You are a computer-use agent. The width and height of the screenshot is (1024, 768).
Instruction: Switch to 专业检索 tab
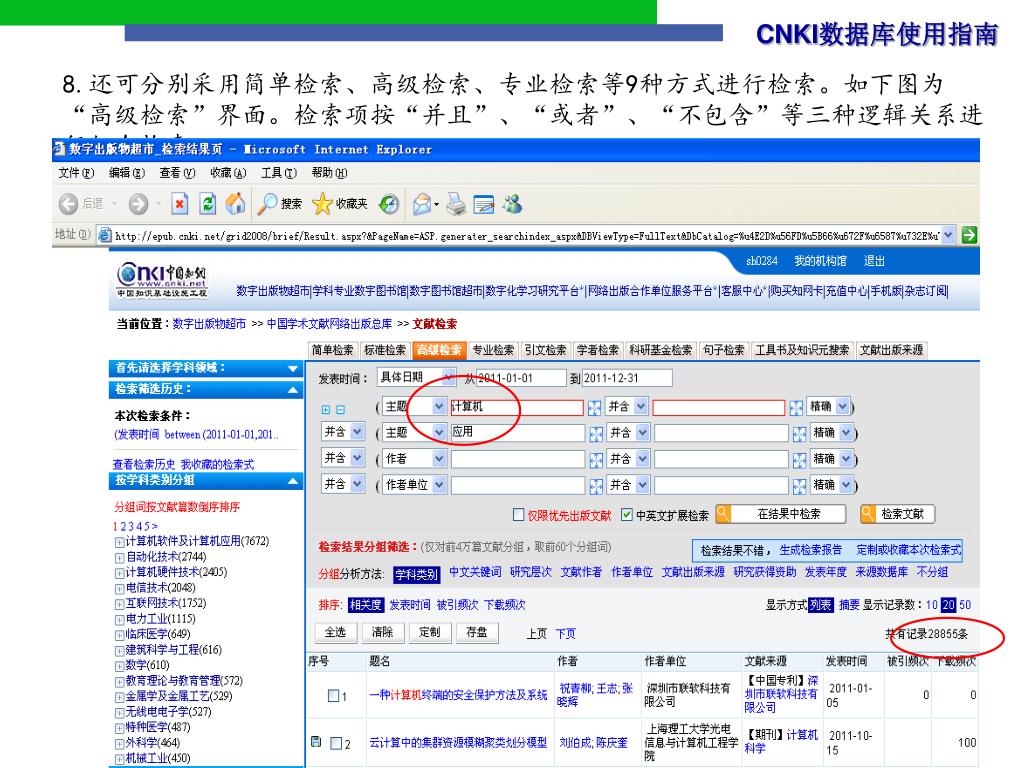pos(493,350)
